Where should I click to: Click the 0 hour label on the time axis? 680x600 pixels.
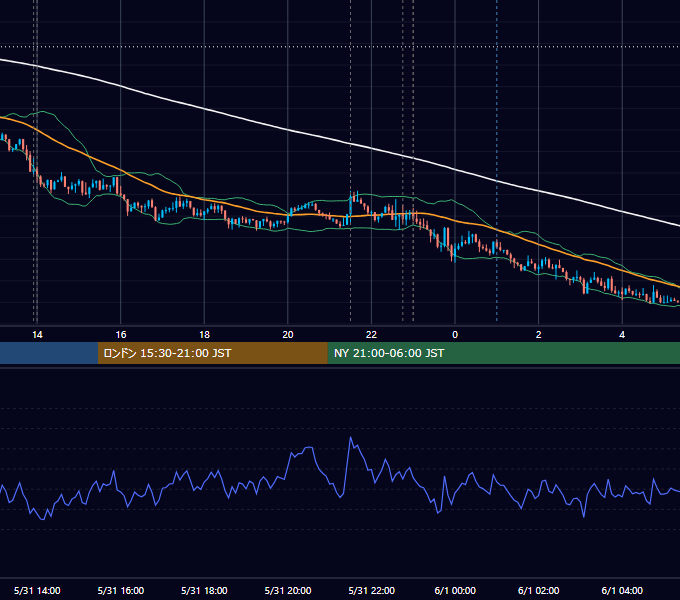455,335
